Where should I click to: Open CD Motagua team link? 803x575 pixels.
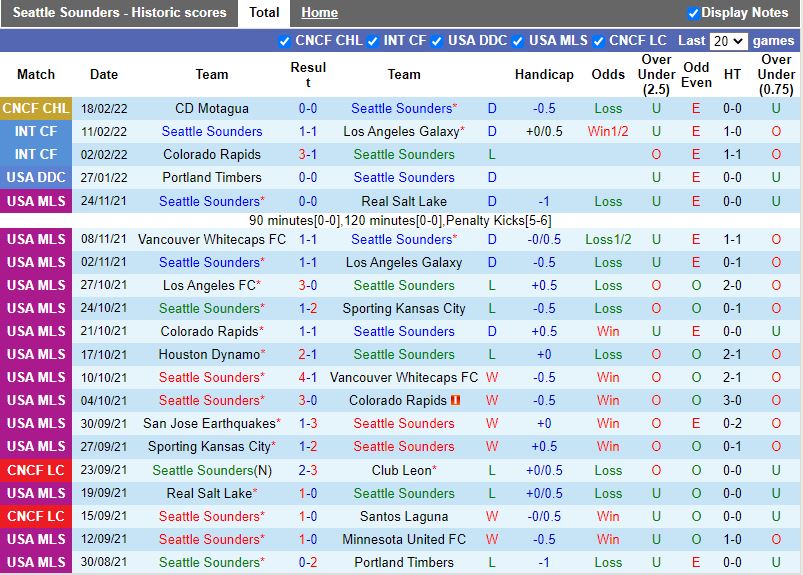point(212,109)
